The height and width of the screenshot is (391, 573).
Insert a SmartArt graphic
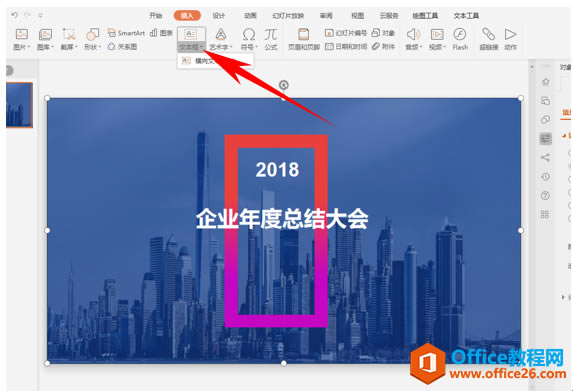(x=126, y=33)
